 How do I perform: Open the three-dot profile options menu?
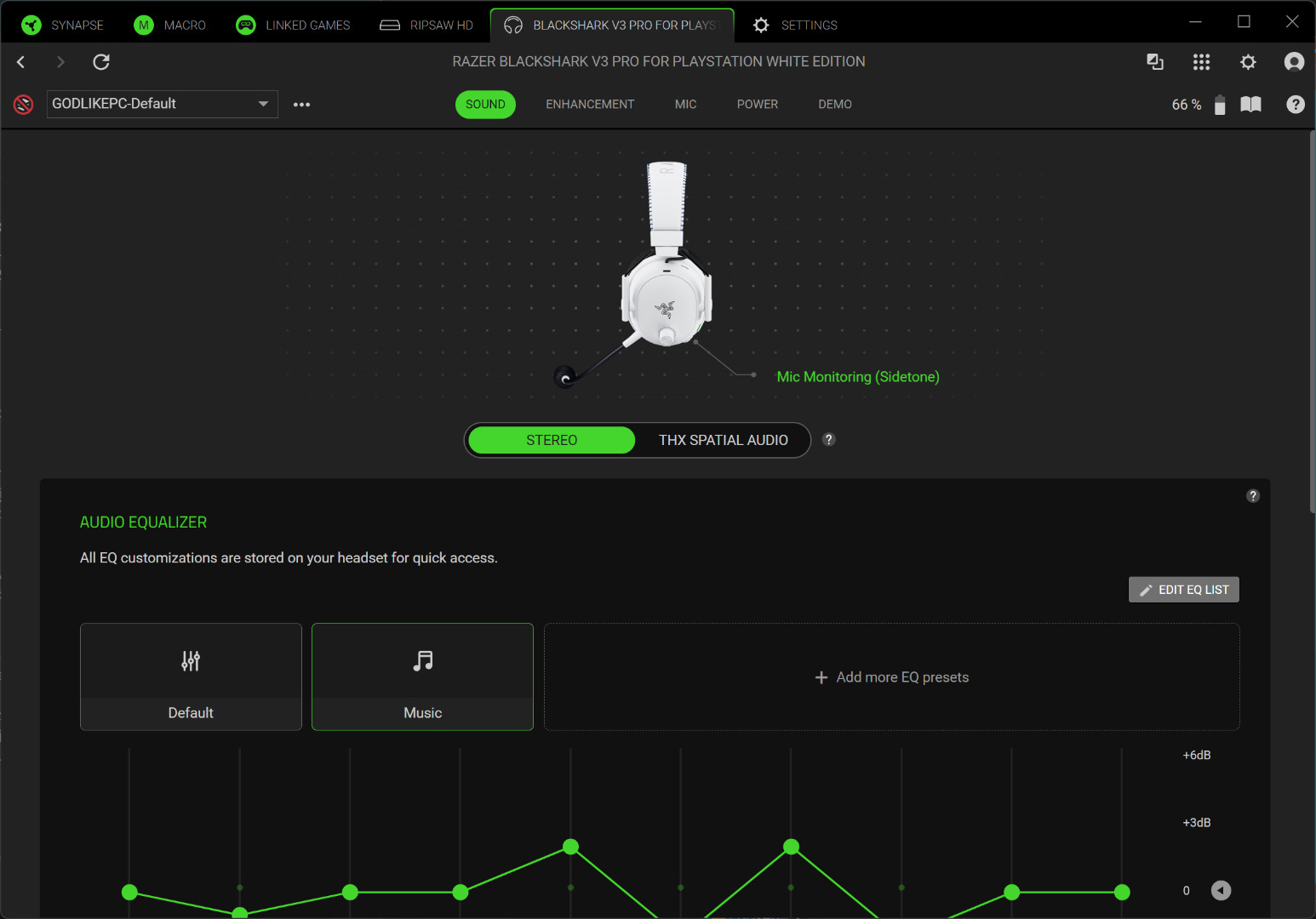tap(301, 105)
